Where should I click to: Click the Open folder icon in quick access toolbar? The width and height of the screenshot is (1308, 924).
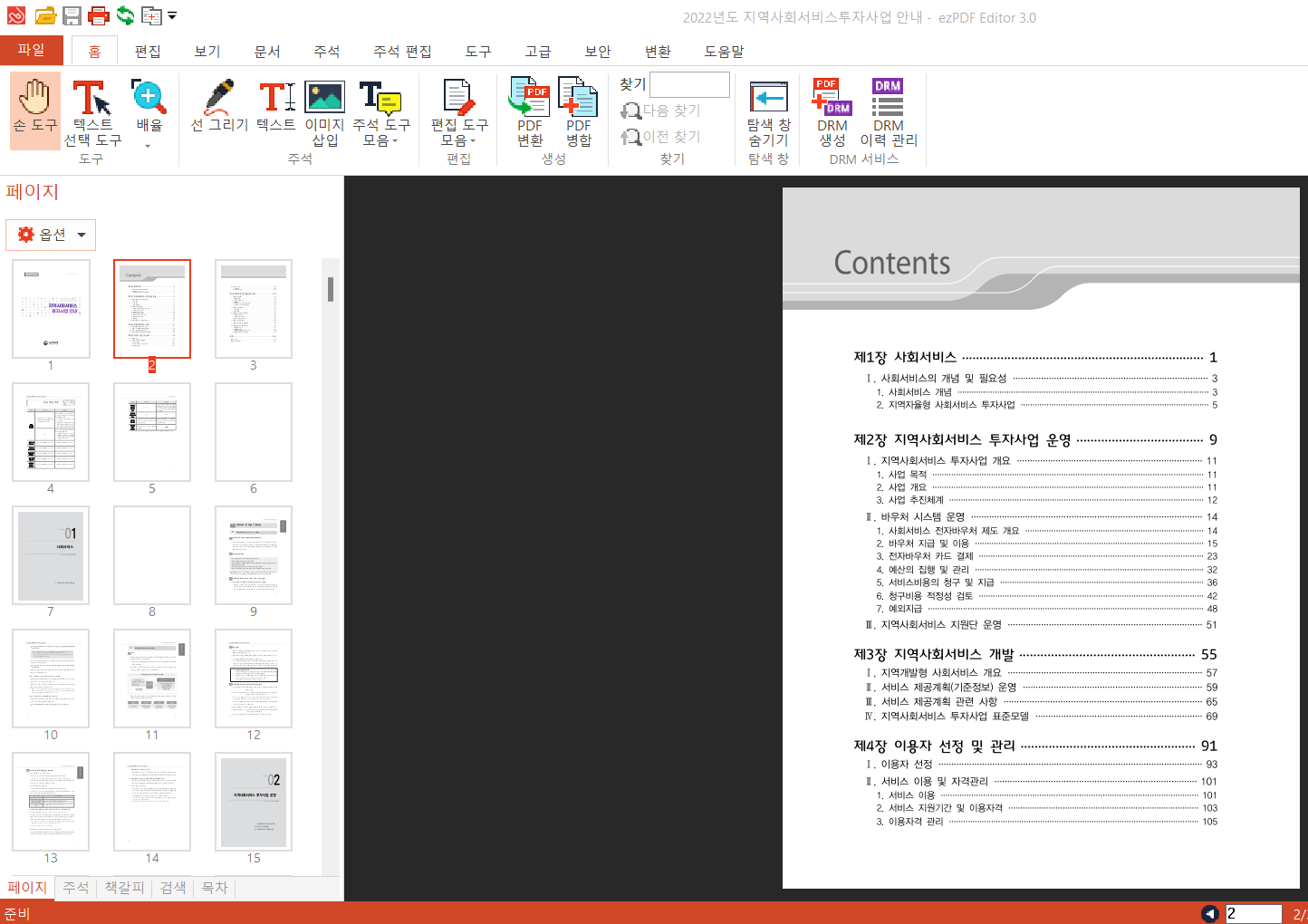pyautogui.click(x=45, y=15)
